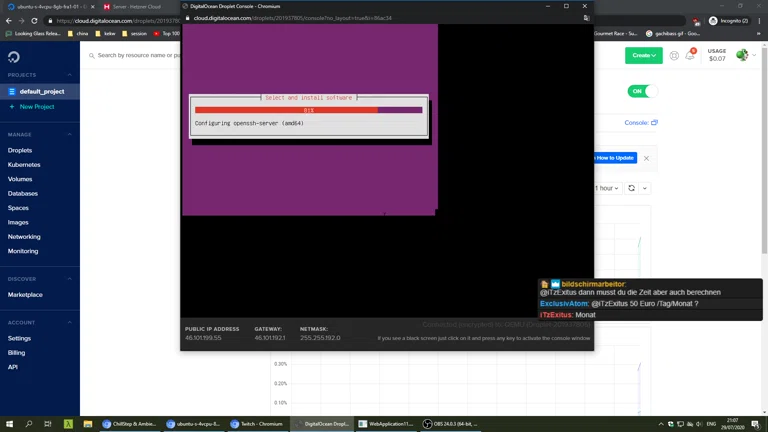The height and width of the screenshot is (432, 768).
Task: Collapse the Projects sidebar section
Action: (70, 75)
